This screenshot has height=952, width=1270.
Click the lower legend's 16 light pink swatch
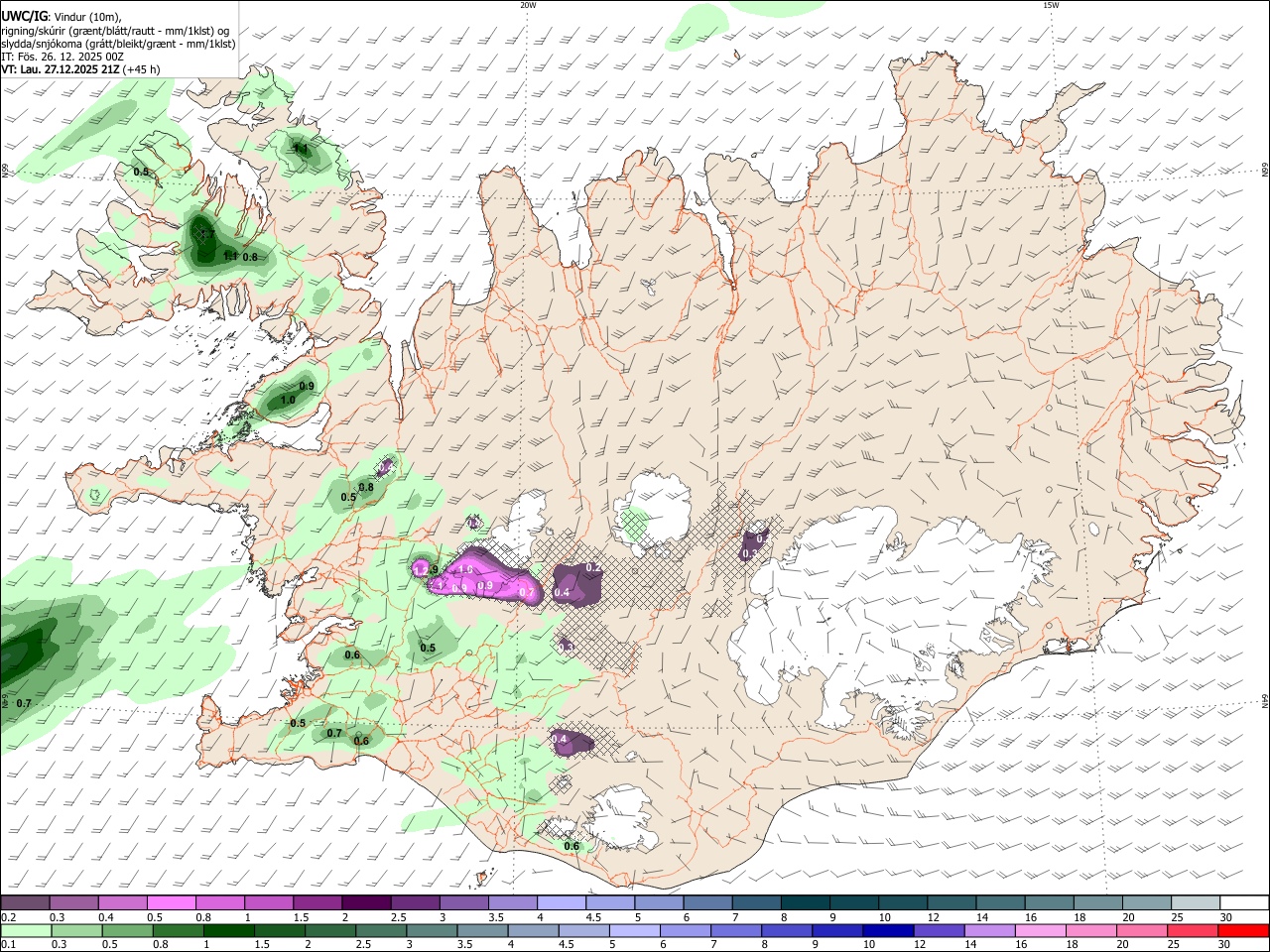[1039, 931]
